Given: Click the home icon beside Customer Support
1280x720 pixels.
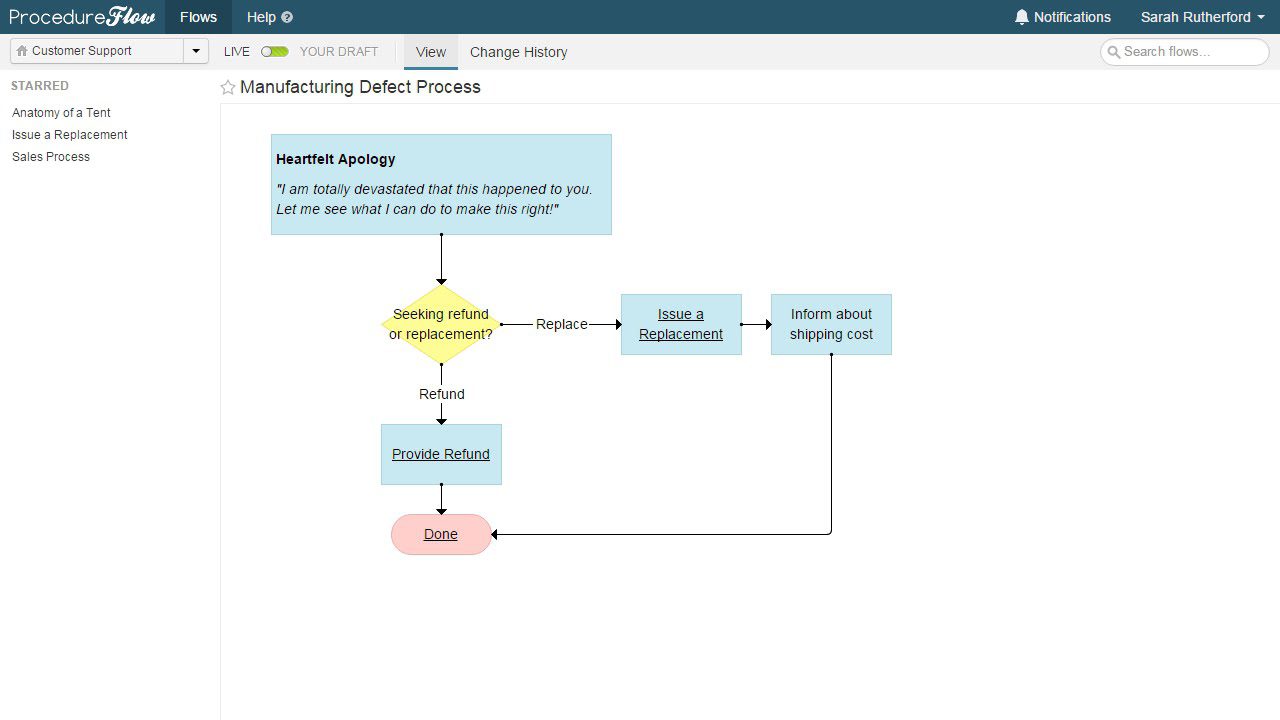Looking at the screenshot, I should pos(20,50).
